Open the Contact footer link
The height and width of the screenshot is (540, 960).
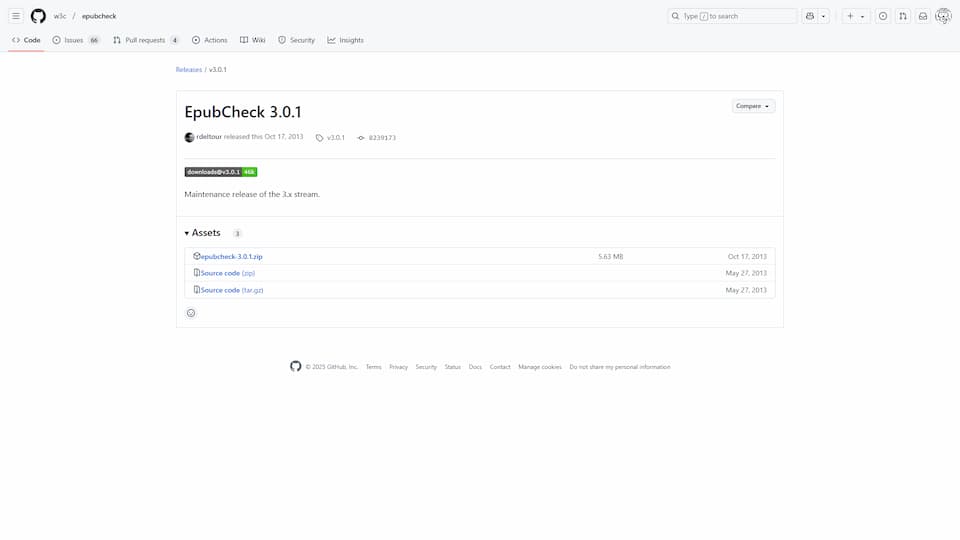[500, 367]
